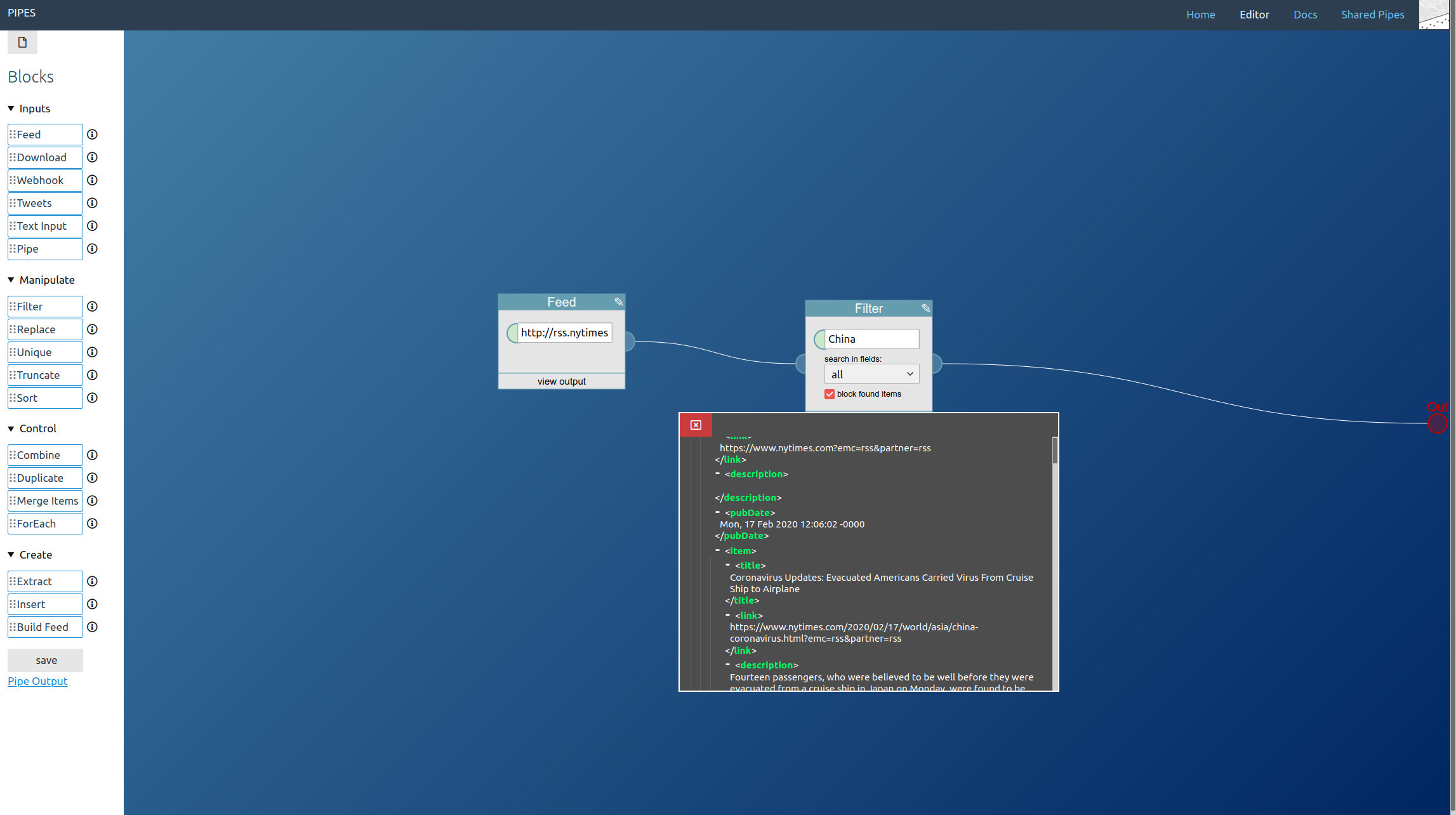Open the Pipe Output link
The width and height of the screenshot is (1456, 815).
coord(37,681)
